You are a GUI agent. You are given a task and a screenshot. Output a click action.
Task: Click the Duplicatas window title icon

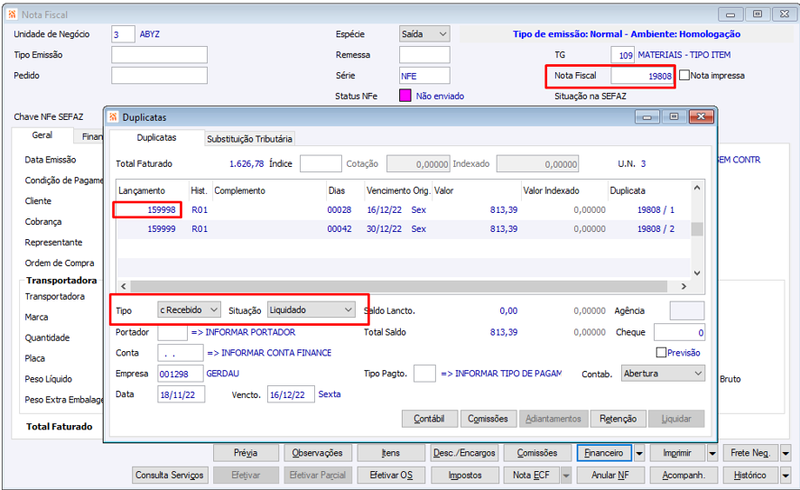coord(114,117)
